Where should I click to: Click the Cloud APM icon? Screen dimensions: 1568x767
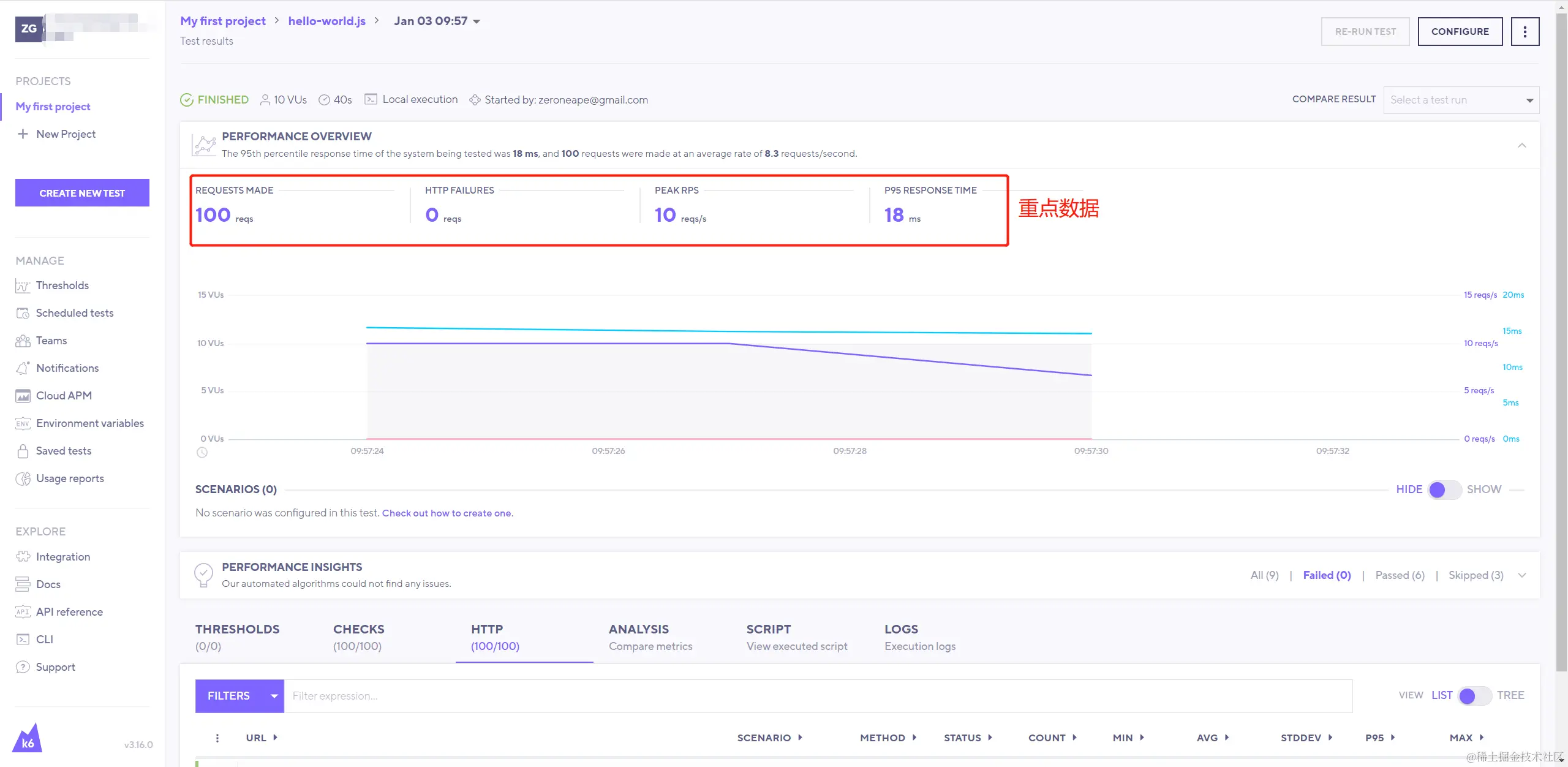click(x=23, y=396)
